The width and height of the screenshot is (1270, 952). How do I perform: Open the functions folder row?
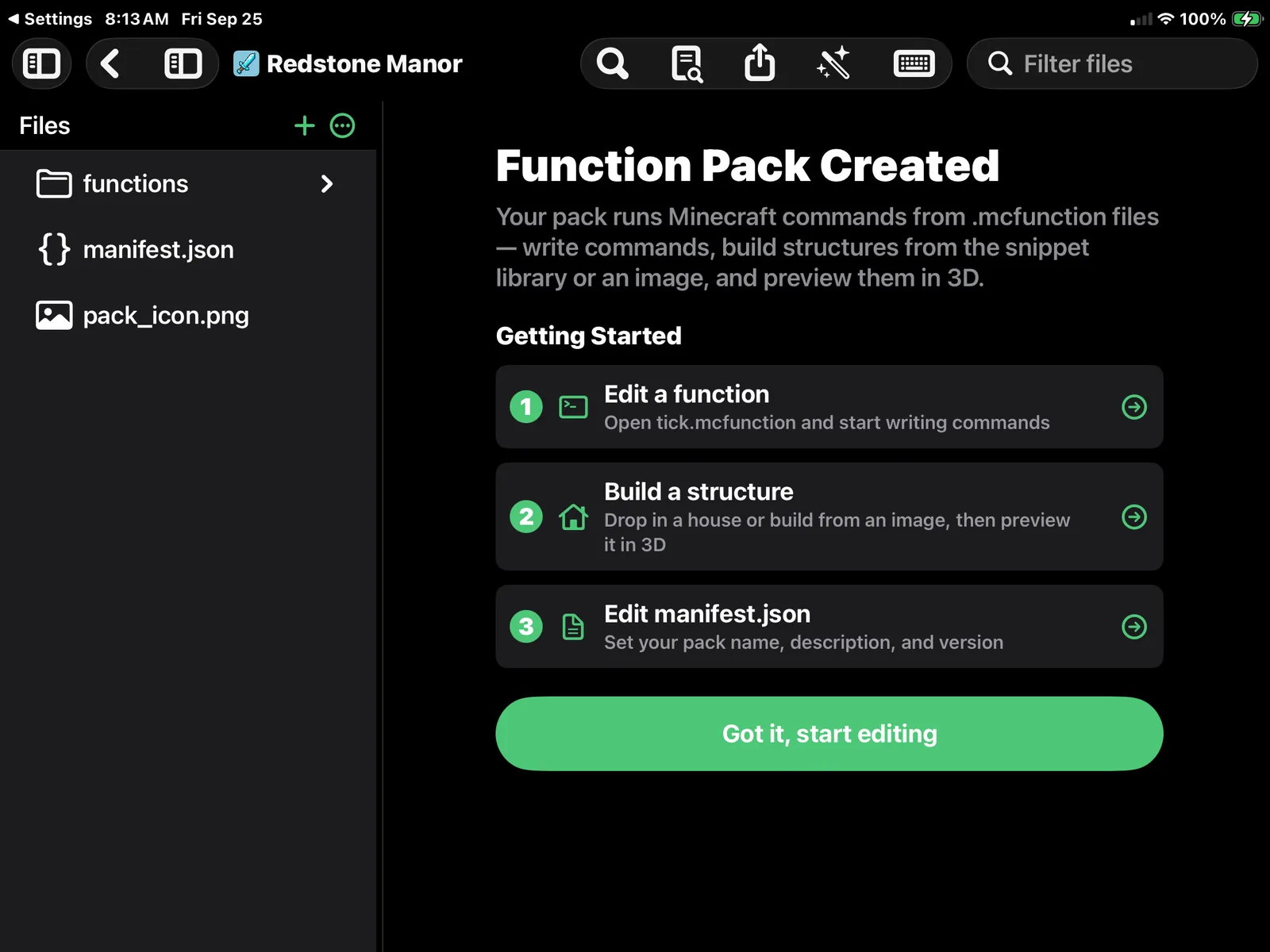(188, 184)
